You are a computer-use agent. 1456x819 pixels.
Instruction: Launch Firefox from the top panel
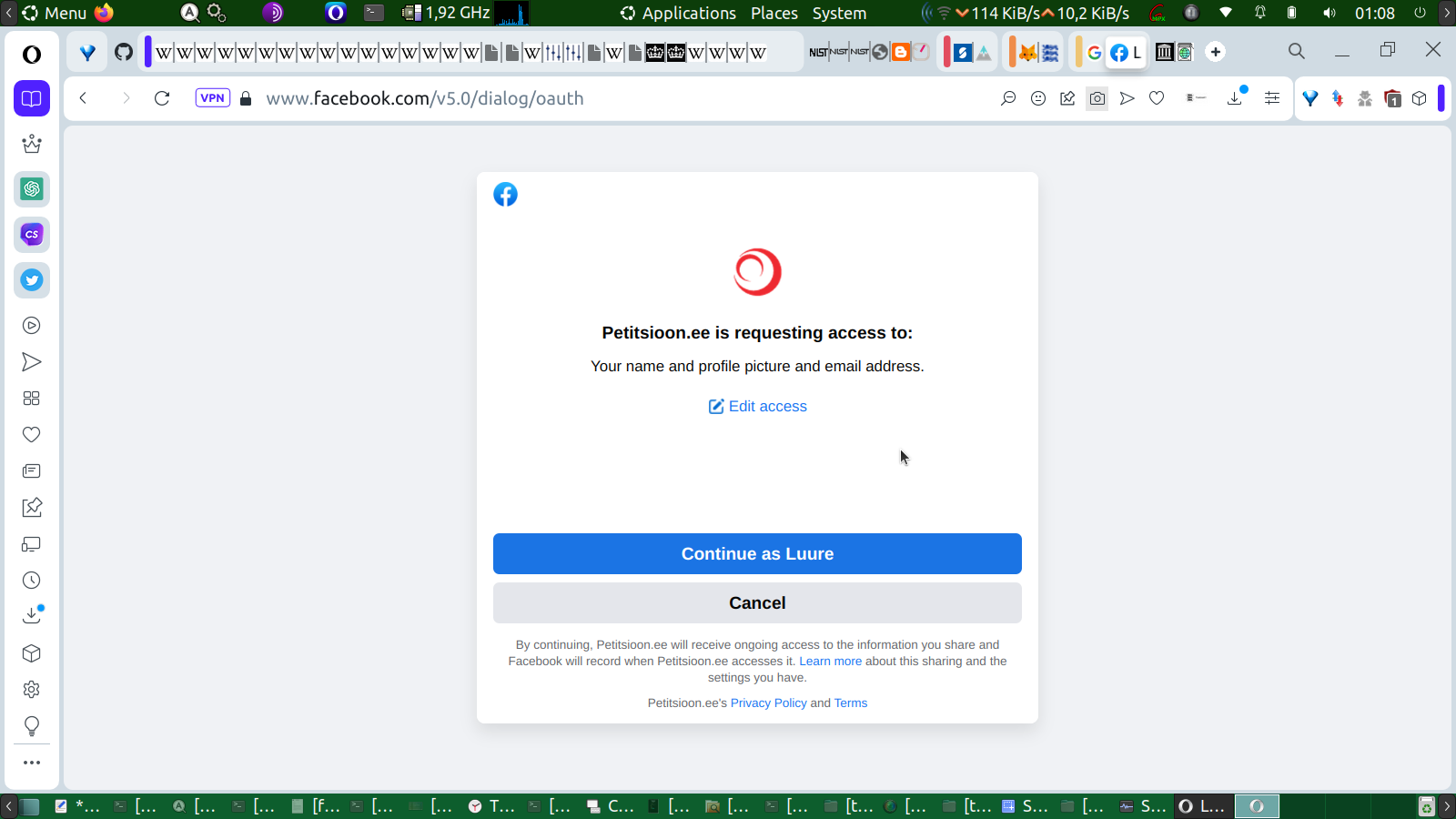(x=105, y=13)
